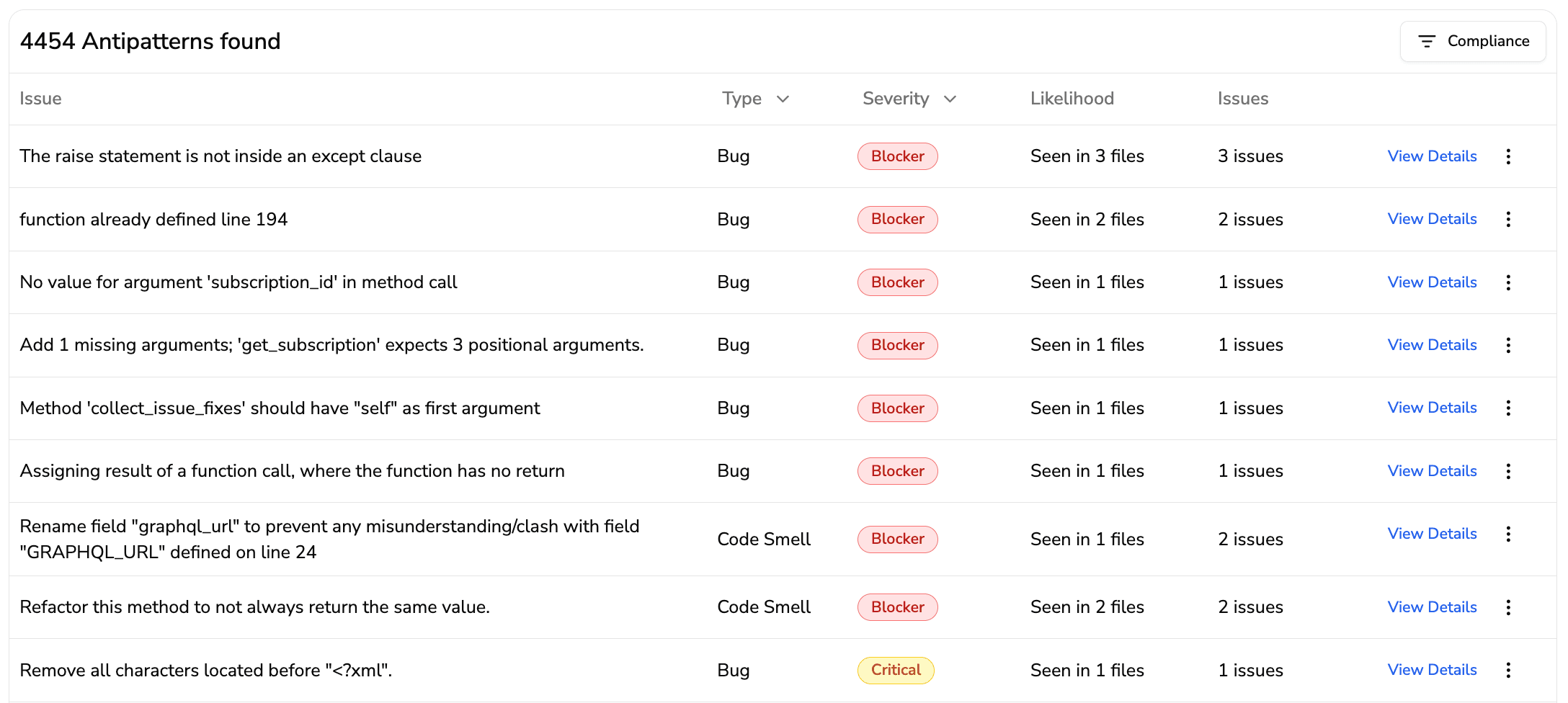View Details for the raise statement issue
The height and width of the screenshot is (703, 1568).
click(1432, 156)
